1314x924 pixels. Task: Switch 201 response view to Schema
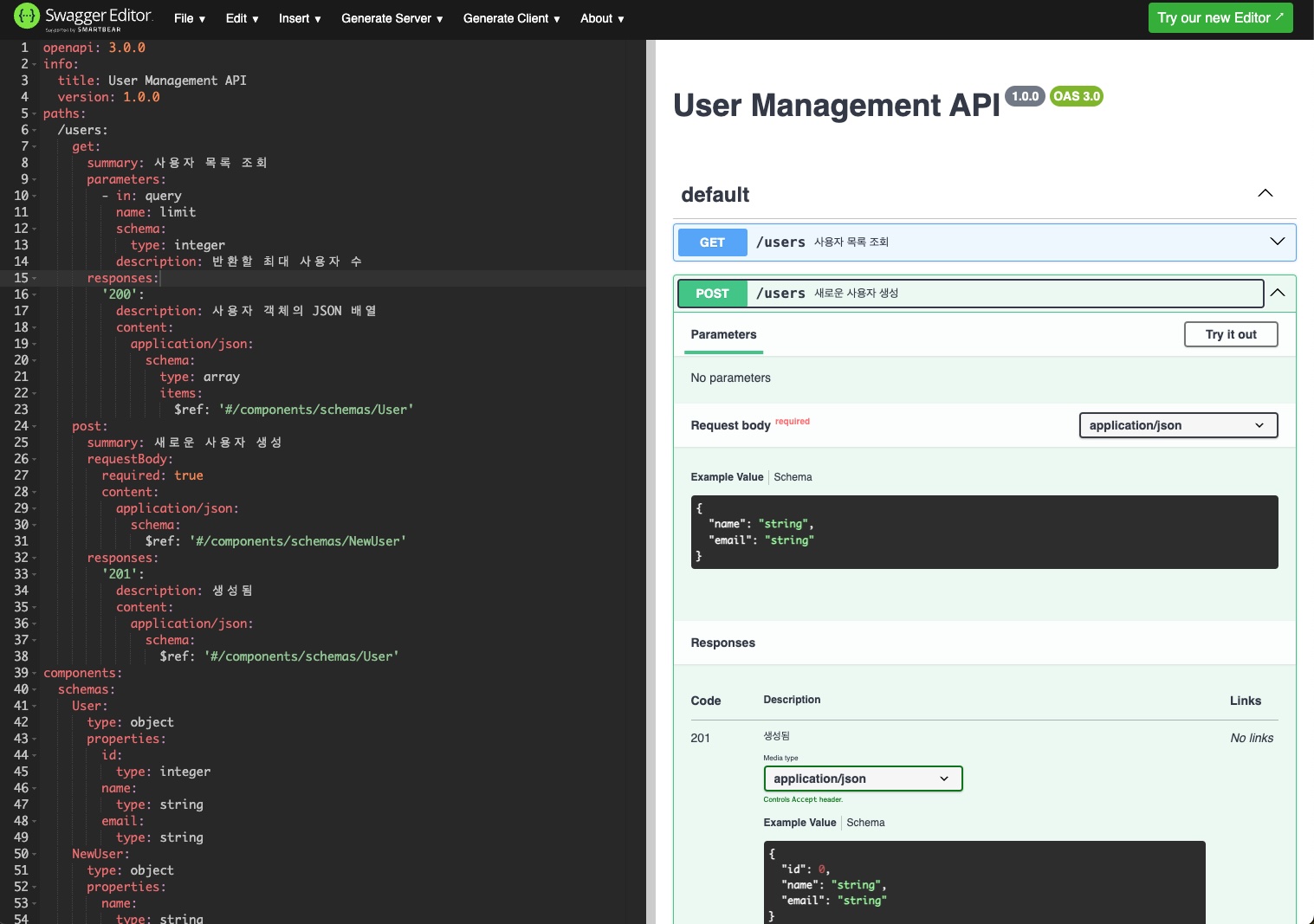coord(865,823)
